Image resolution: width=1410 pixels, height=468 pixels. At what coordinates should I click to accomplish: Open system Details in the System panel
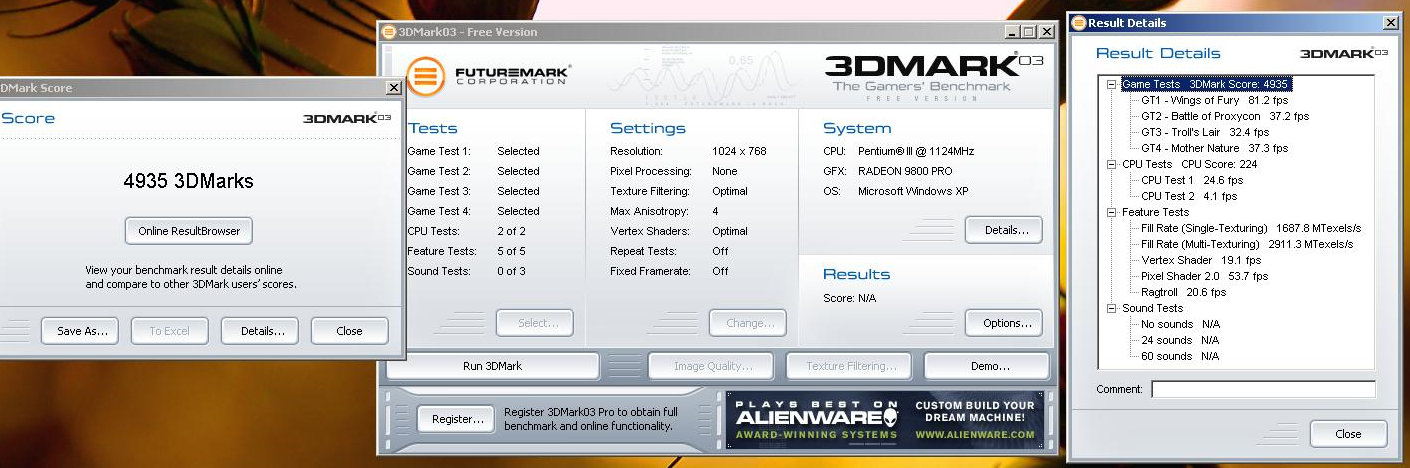click(x=1003, y=230)
